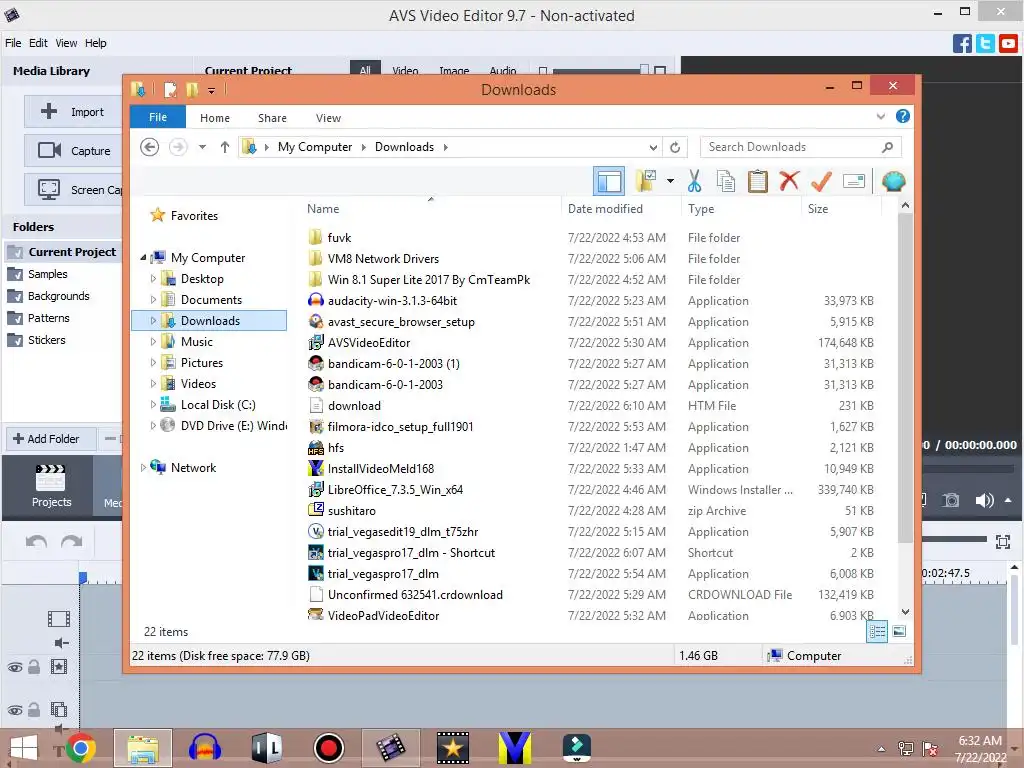Click the orange checkmark icon in toolbar

821,181
